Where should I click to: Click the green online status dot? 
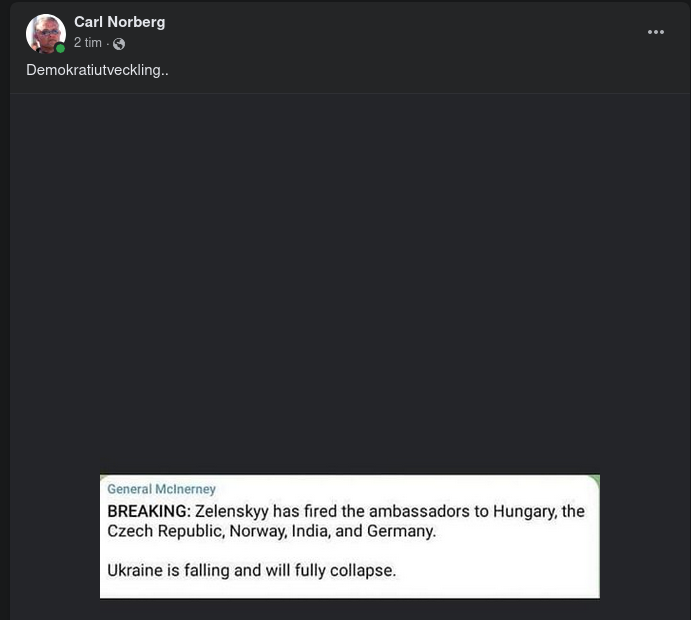pos(60,48)
